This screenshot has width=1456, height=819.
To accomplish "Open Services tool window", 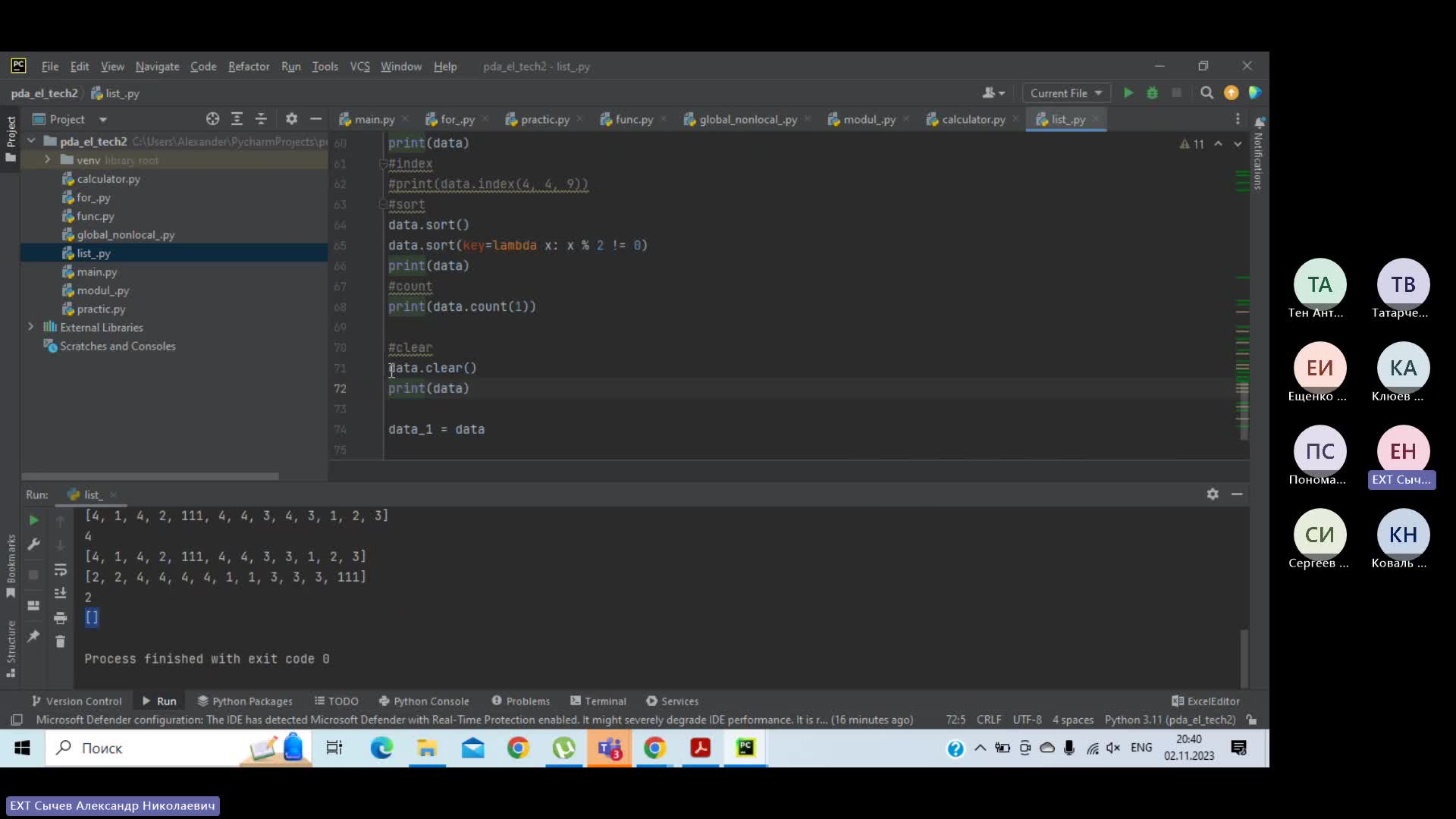I will pos(672,701).
